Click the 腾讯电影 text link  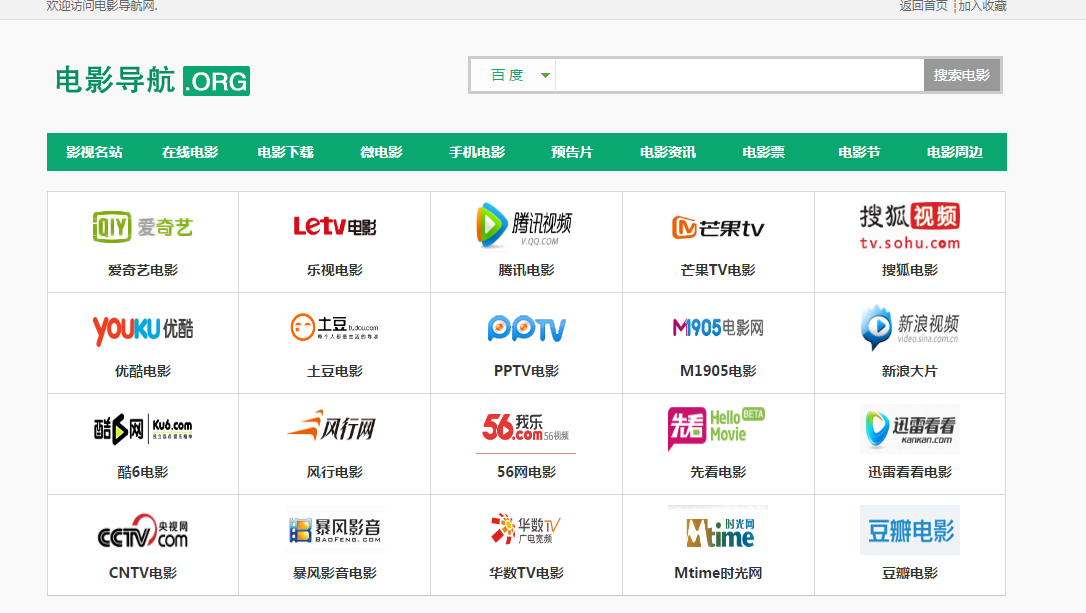pos(526,270)
